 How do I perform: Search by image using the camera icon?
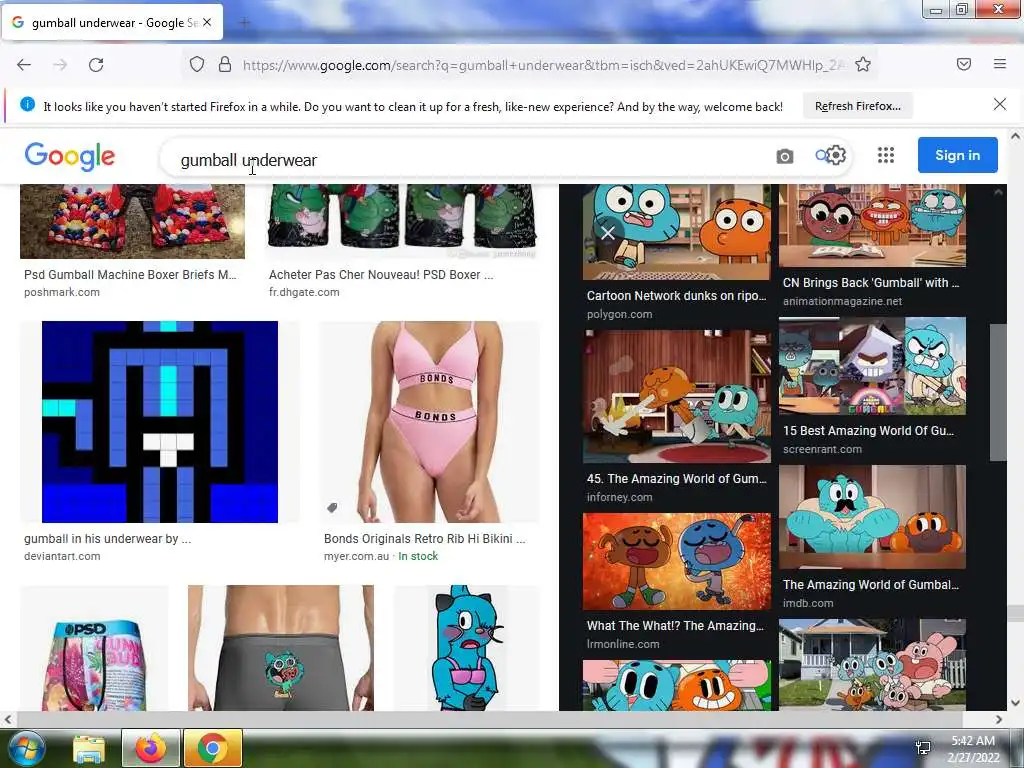(784, 156)
